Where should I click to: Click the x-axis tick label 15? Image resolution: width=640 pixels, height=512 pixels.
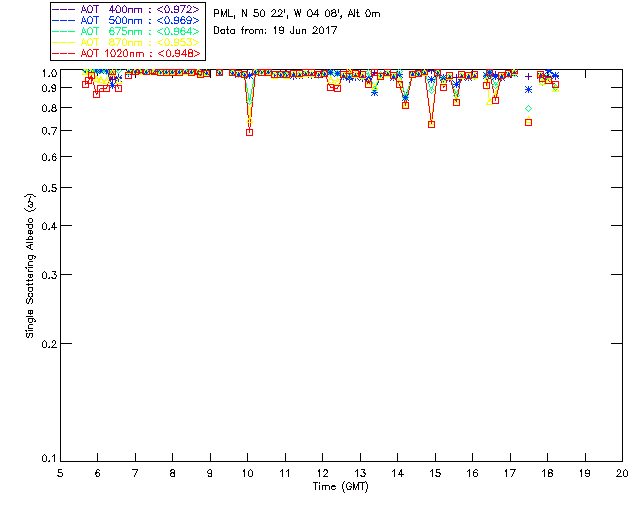pyautogui.click(x=435, y=473)
